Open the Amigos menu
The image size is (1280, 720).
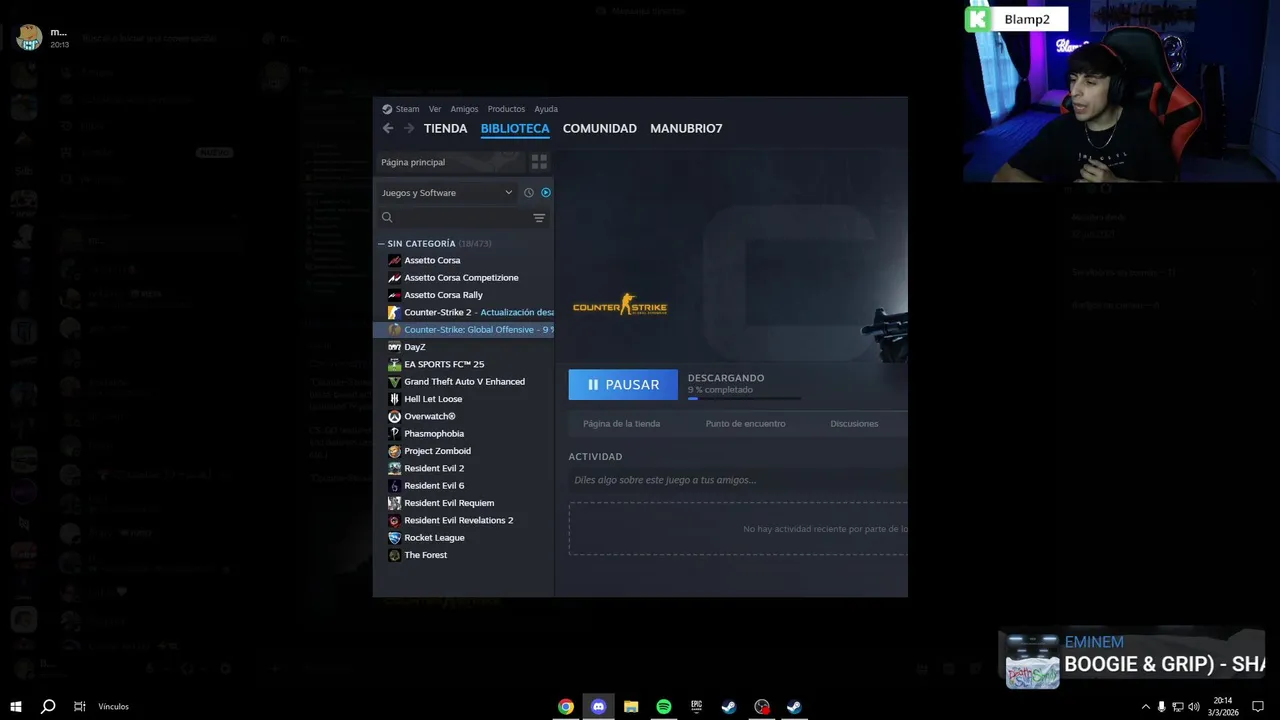(464, 109)
